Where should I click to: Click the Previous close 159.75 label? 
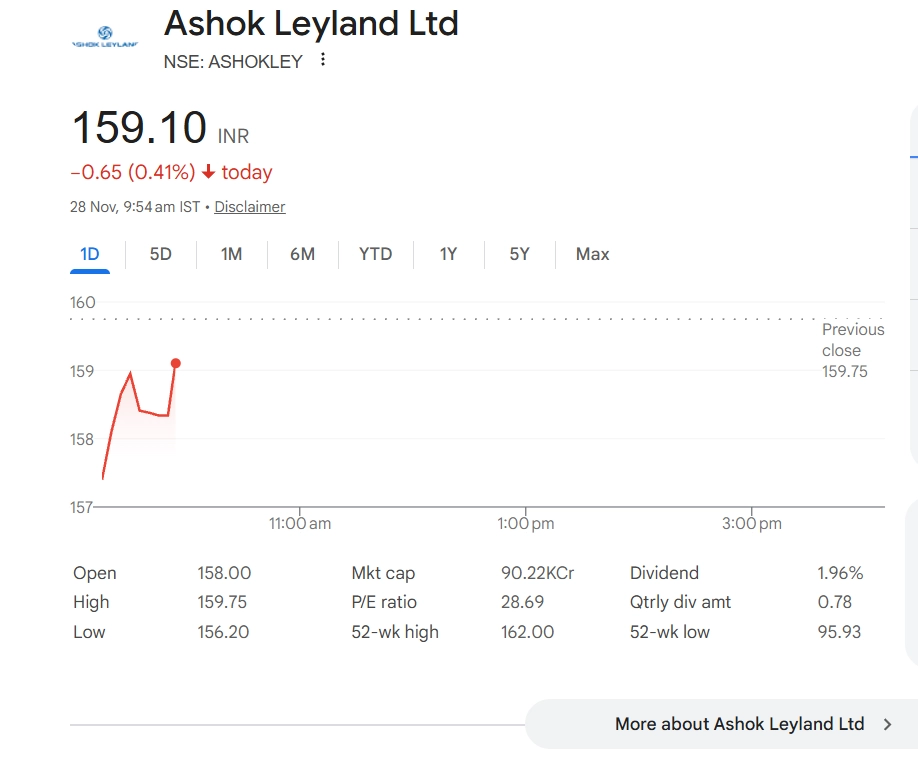click(852, 350)
